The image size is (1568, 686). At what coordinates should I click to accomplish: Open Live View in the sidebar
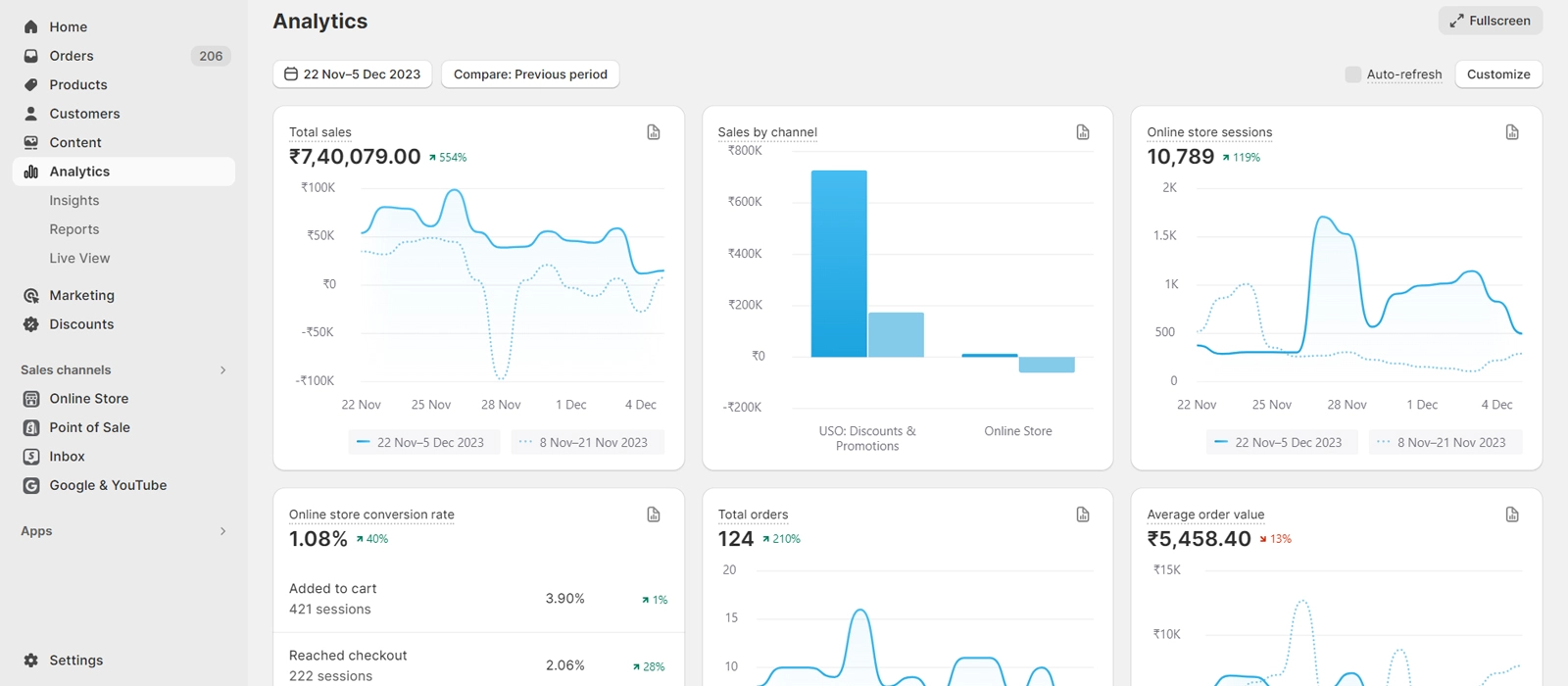pos(79,258)
